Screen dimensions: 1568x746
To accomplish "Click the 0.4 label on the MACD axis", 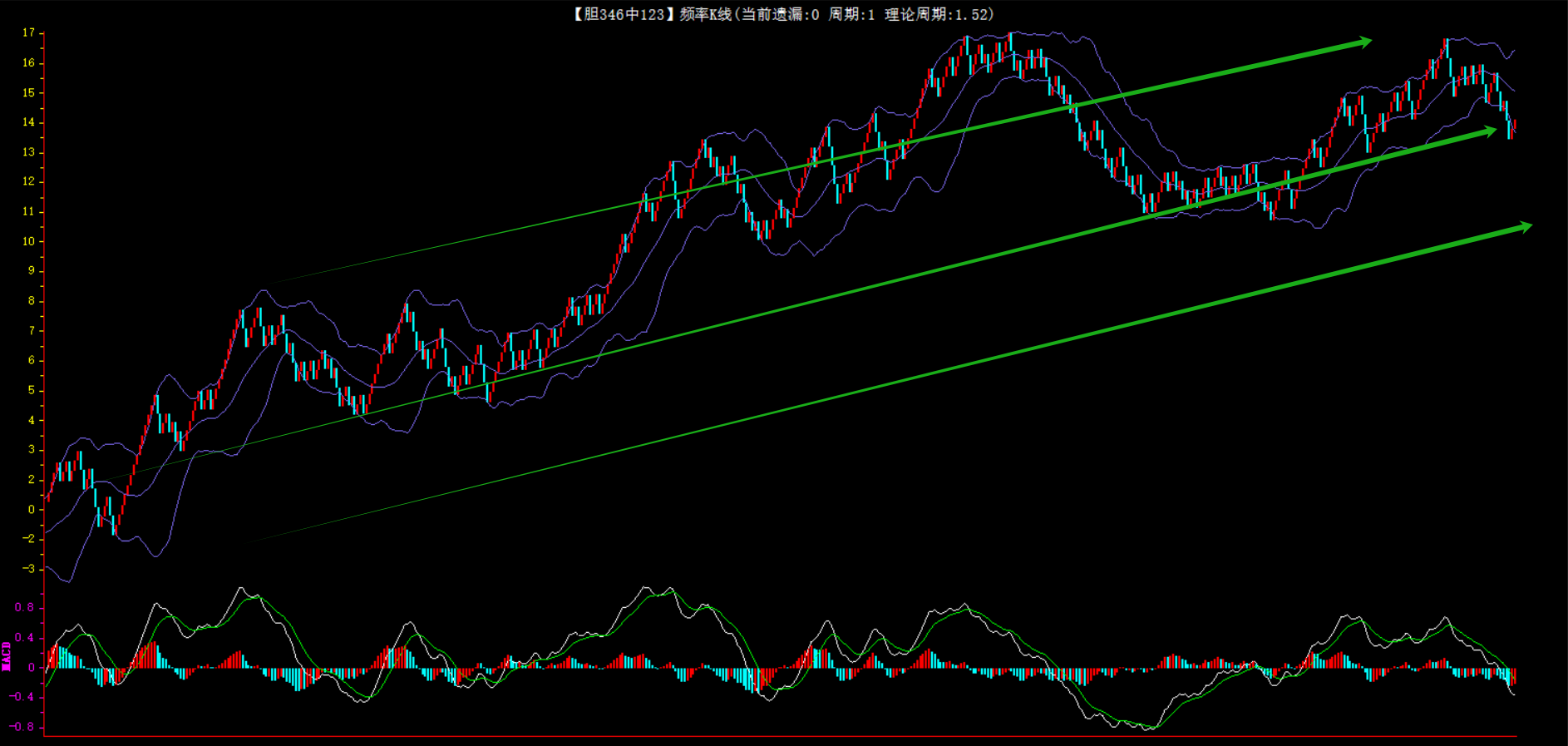I will pos(24,638).
